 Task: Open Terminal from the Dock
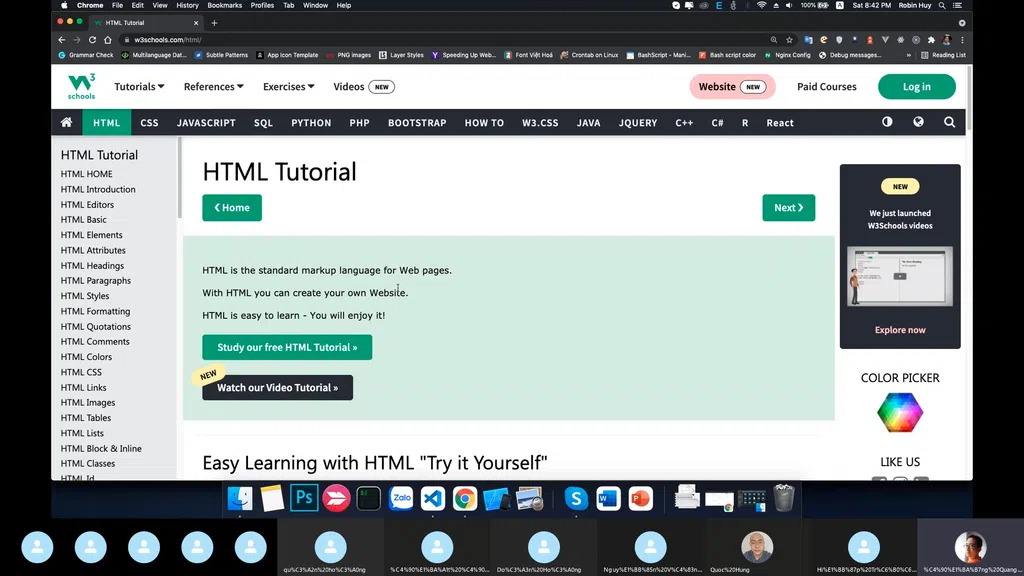368,498
